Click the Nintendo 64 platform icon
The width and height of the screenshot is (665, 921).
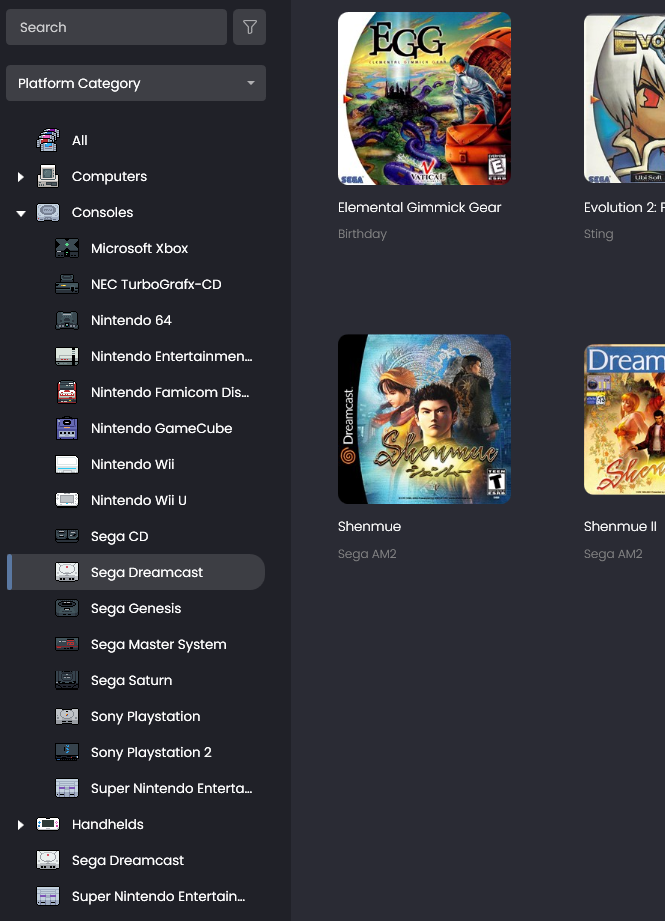click(67, 320)
